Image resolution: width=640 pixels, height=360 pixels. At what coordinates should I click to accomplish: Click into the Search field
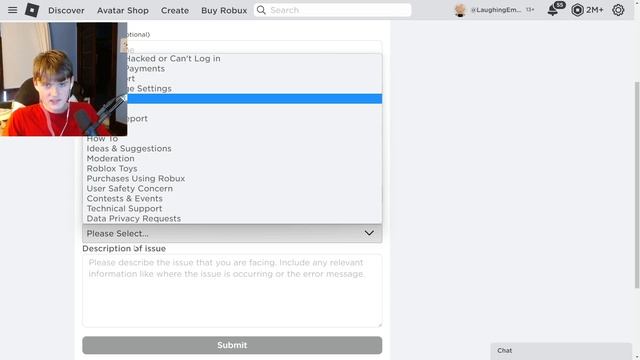(332, 10)
